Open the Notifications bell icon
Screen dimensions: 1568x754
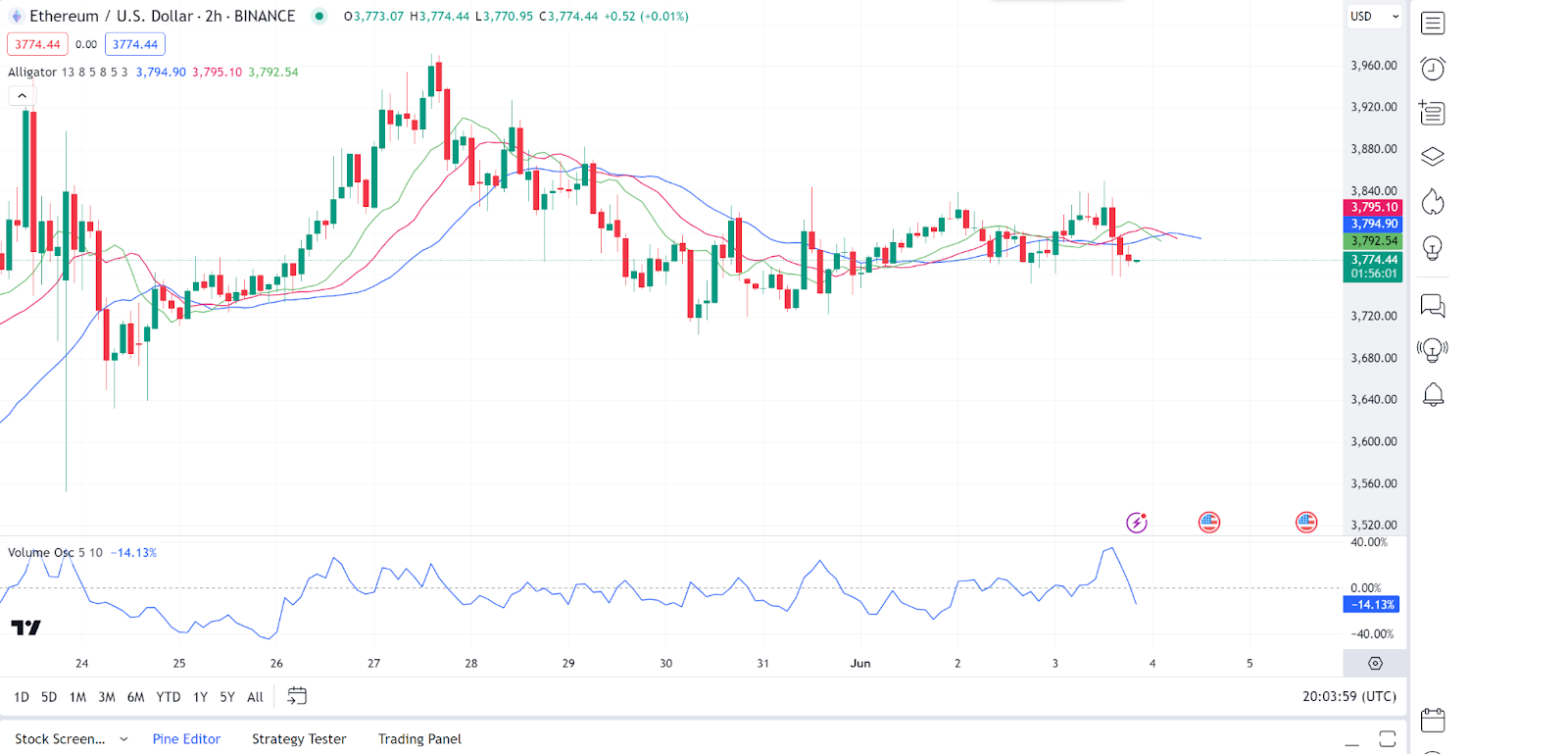(x=1433, y=394)
